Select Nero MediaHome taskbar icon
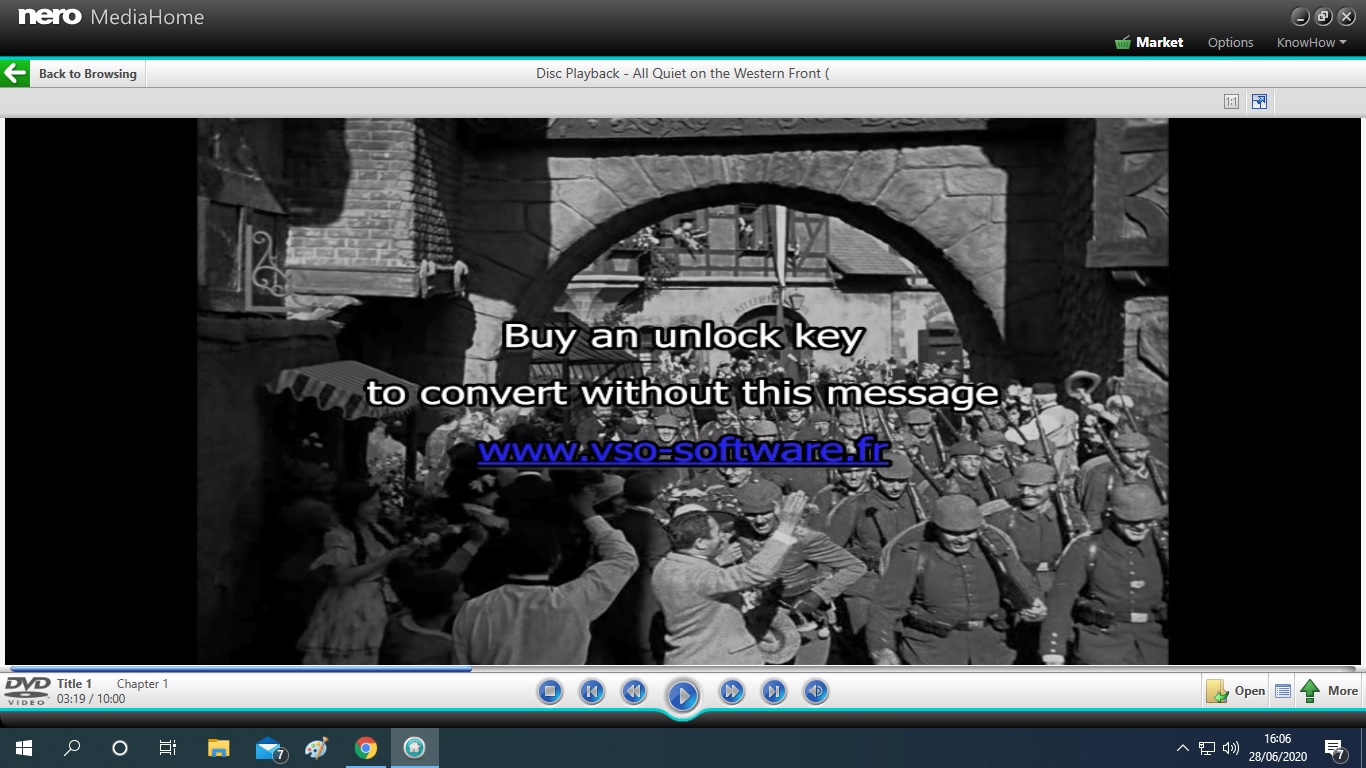Screen dimensions: 1366x768 click(414, 747)
